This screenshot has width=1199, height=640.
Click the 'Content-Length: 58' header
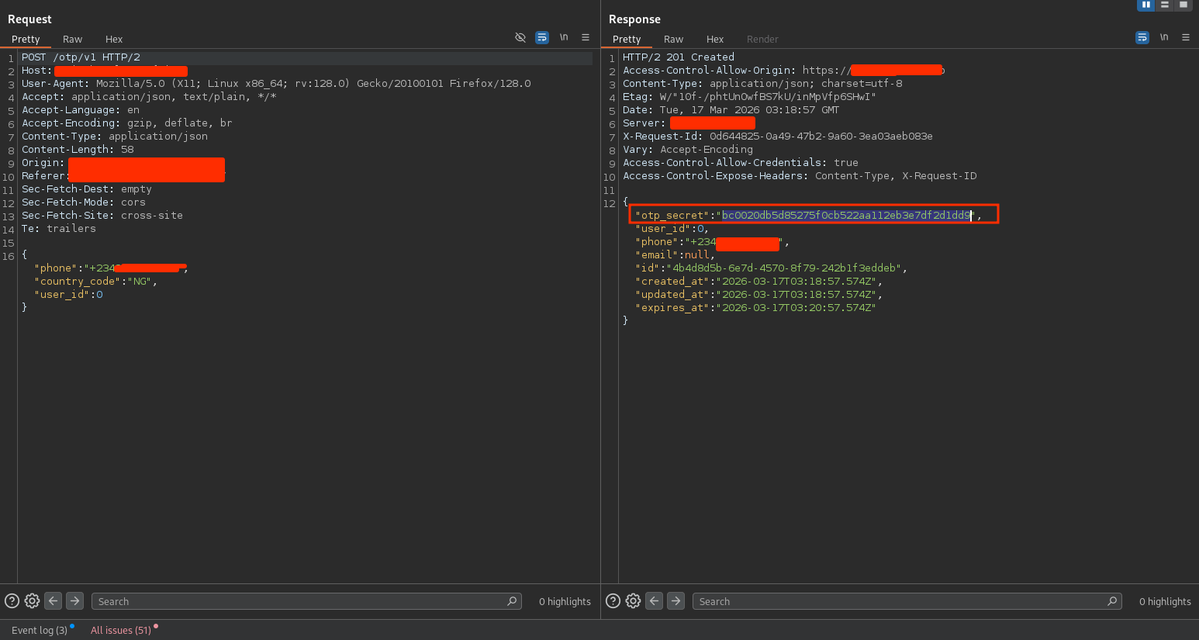click(77, 149)
